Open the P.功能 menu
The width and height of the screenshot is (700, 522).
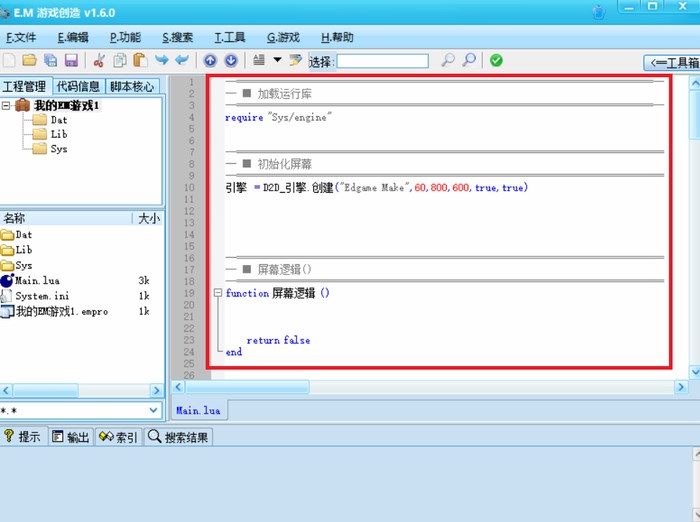click(x=125, y=38)
